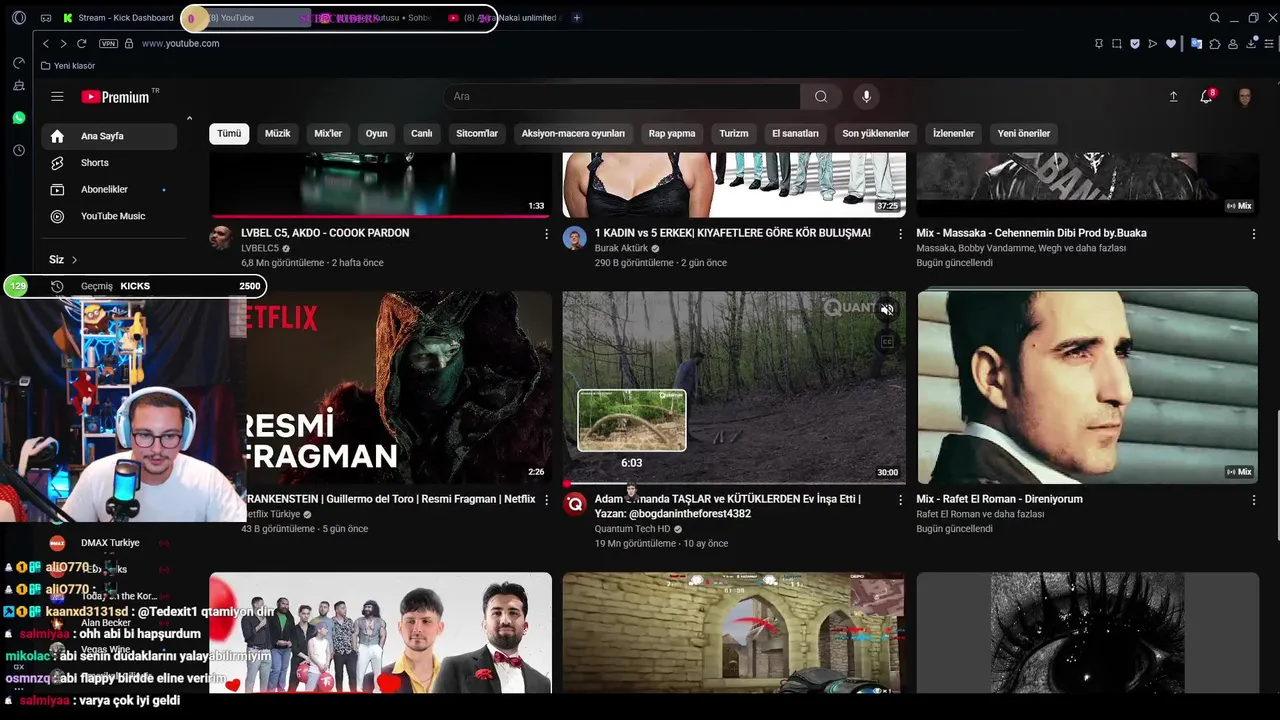Screen dimensions: 1280x720
Task: Open options menu for Quantum Tech HD video
Action: coord(900,500)
